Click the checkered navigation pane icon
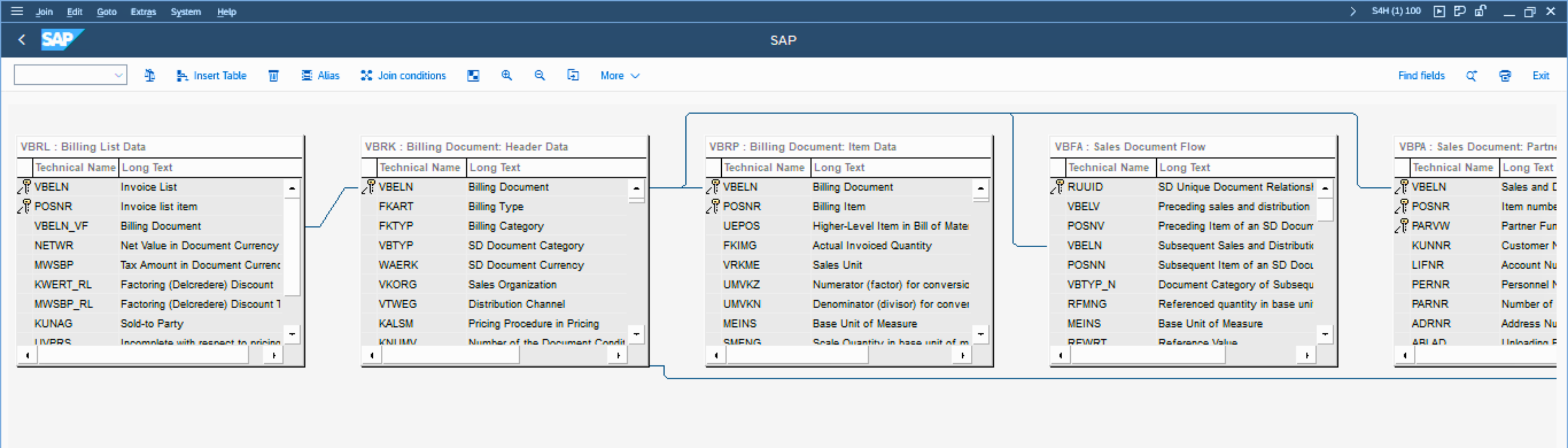This screenshot has height=448, width=1568. [x=473, y=75]
